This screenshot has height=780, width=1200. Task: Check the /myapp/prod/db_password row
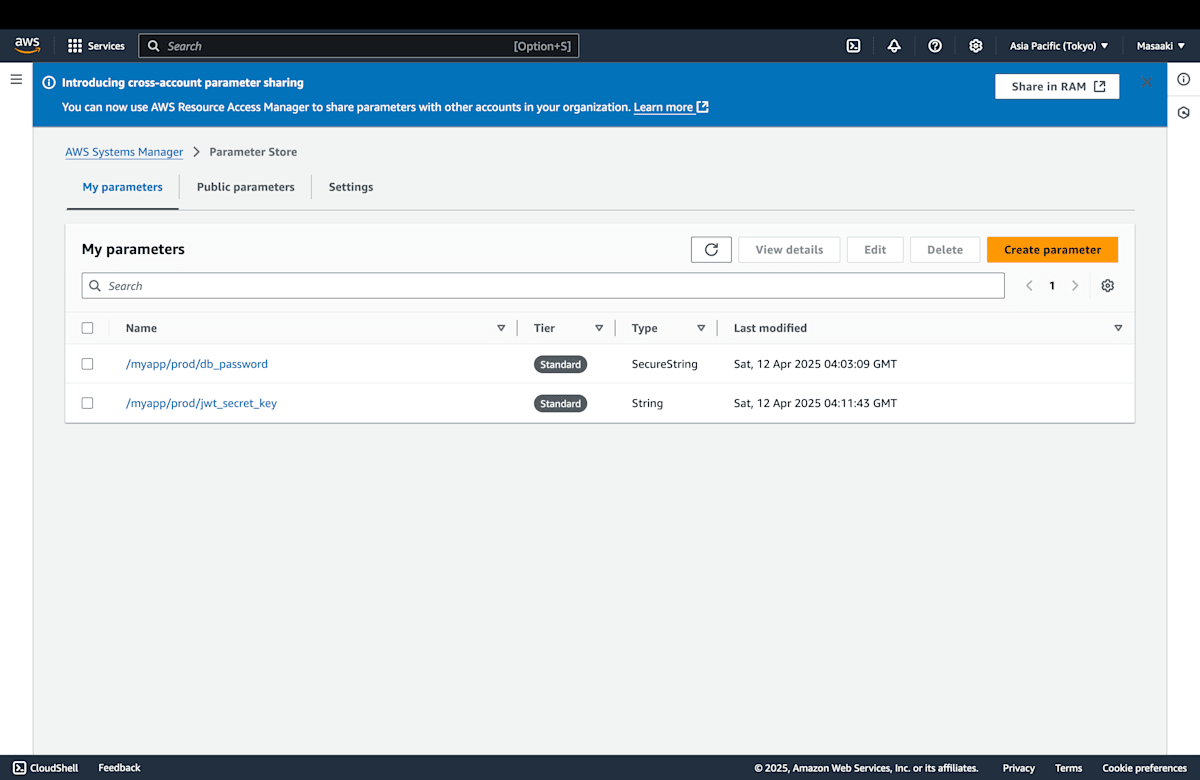(87, 364)
